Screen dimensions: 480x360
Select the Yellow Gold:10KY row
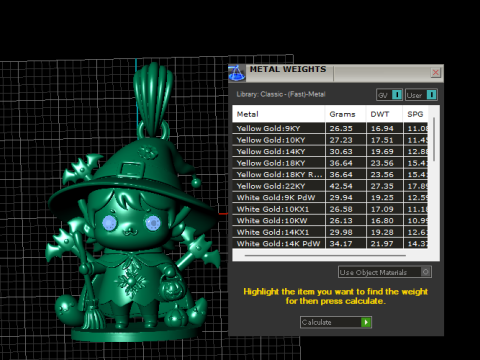click(330, 140)
